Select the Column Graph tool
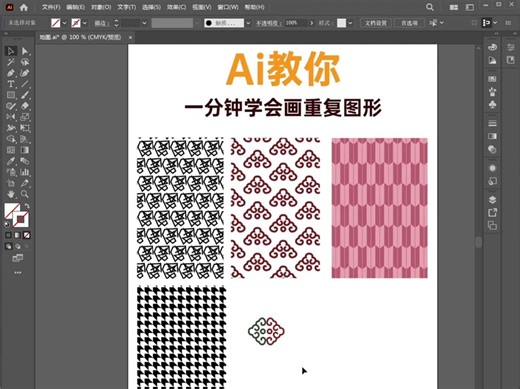The height and width of the screenshot is (389, 520). (25, 172)
